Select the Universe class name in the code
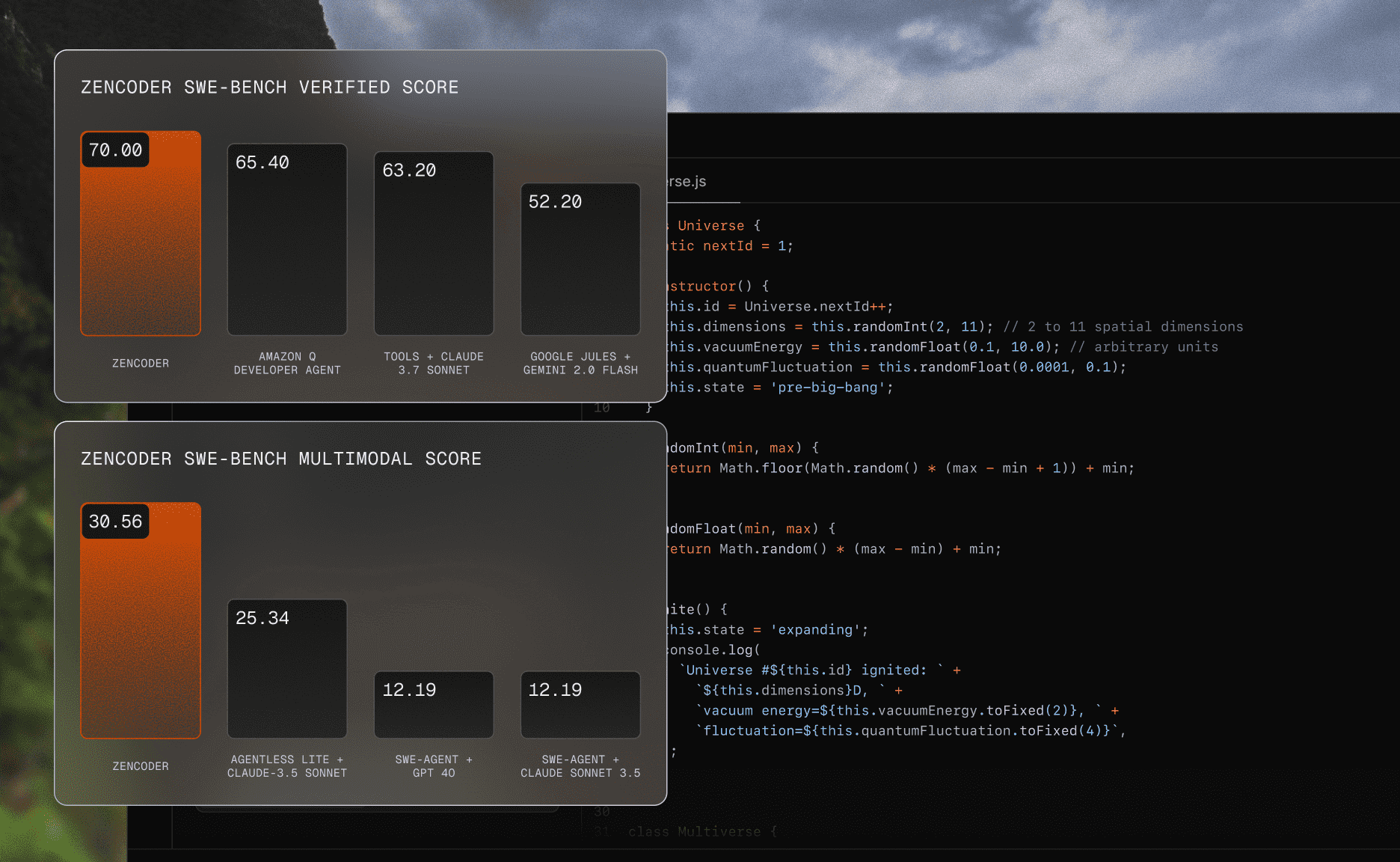 point(710,225)
